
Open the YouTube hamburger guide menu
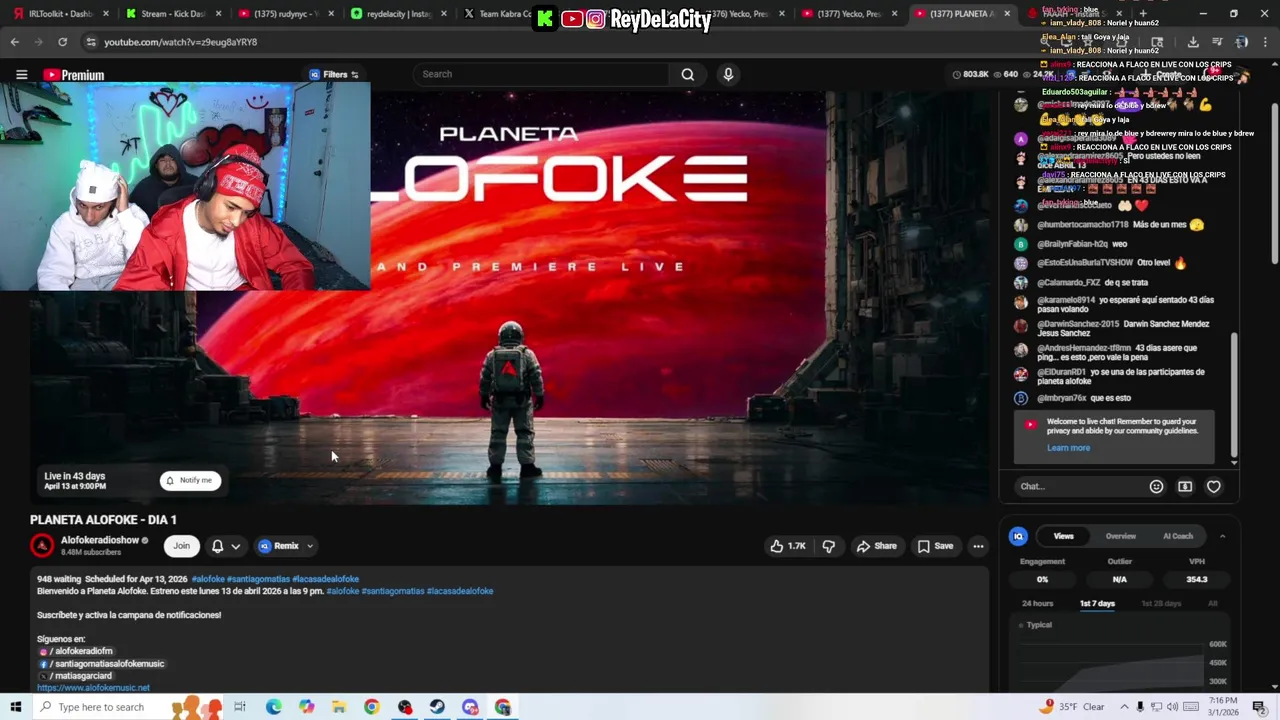click(x=21, y=74)
